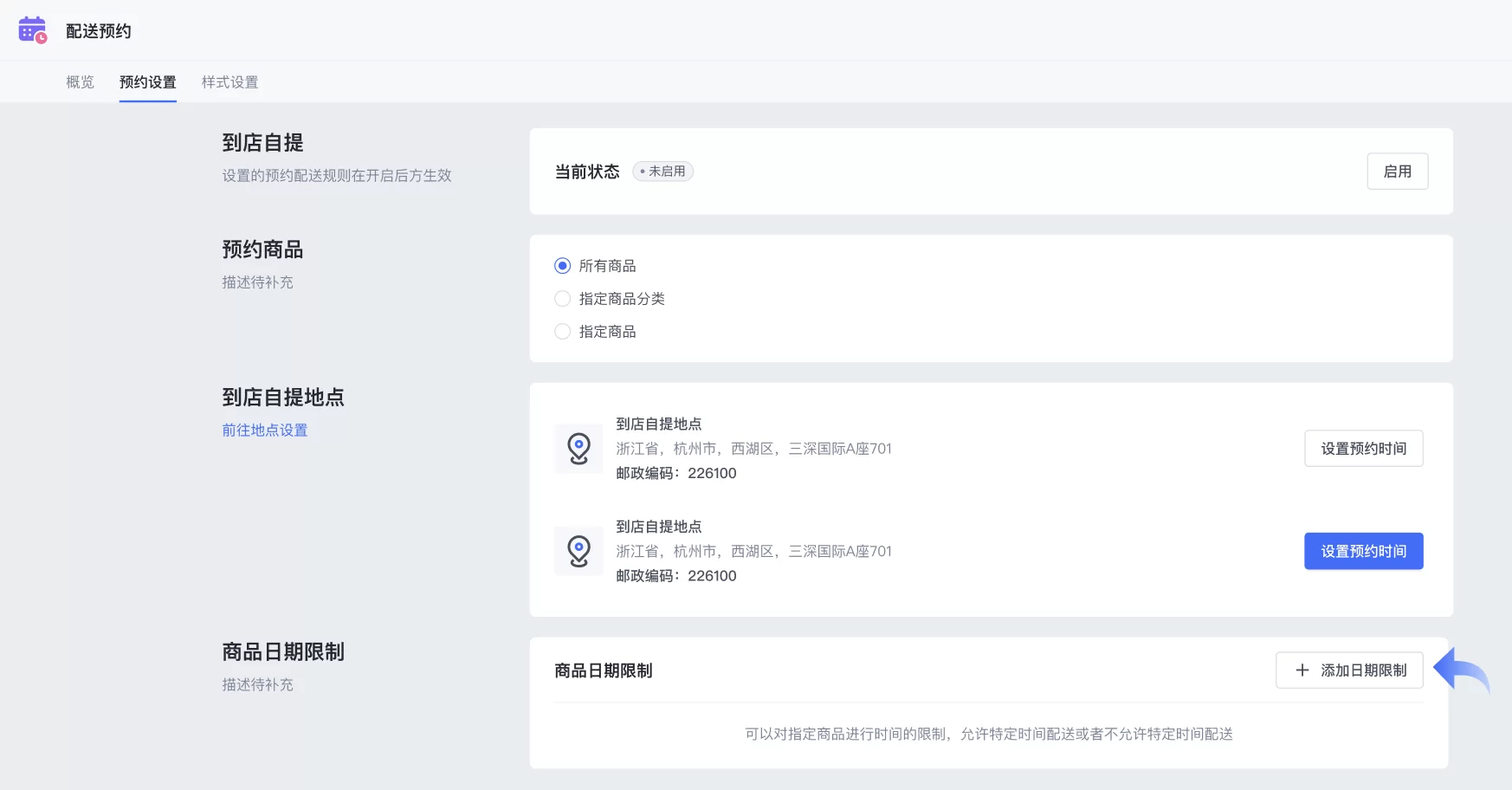Open 前往地点设置 link
Viewport: 1512px width, 790px height.
point(263,430)
